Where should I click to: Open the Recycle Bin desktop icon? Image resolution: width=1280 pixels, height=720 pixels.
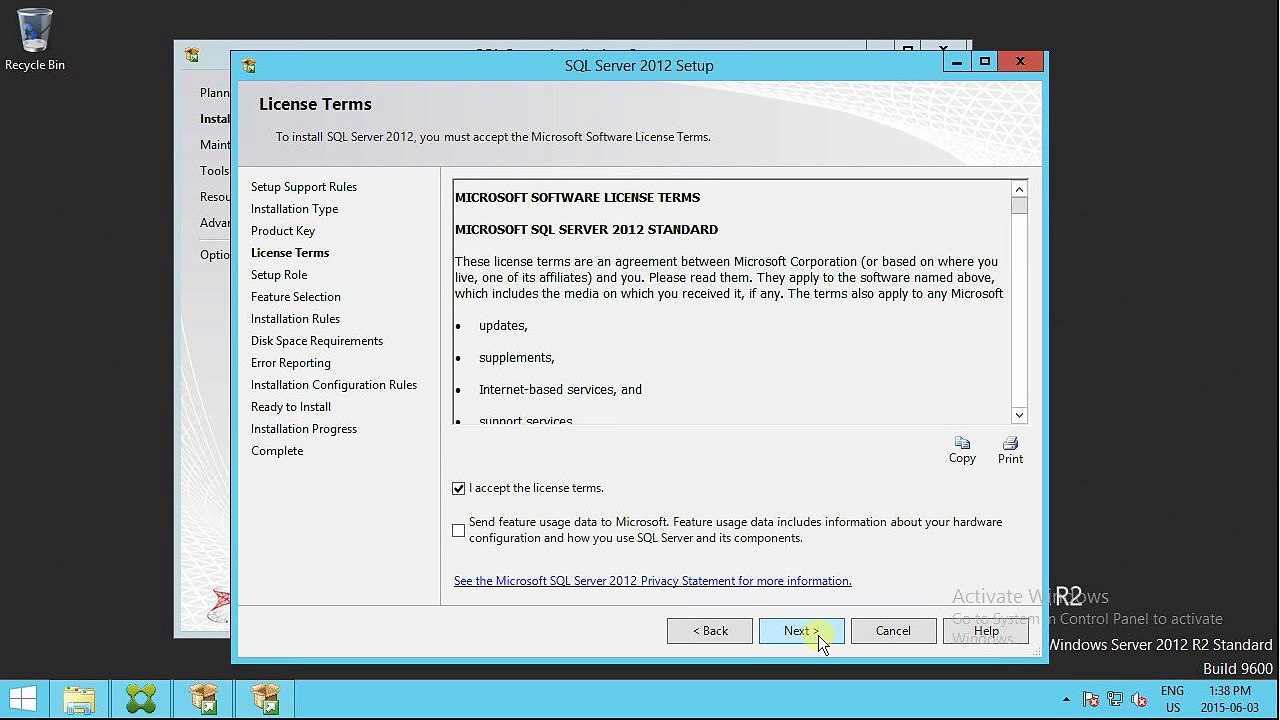pyautogui.click(x=35, y=40)
